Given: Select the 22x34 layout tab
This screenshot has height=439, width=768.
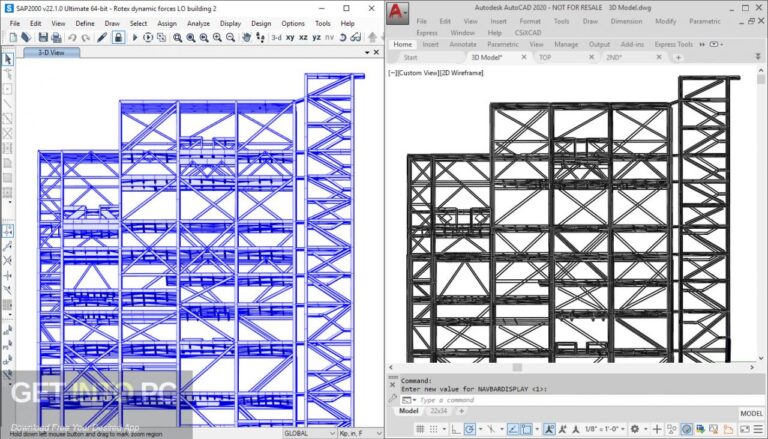Looking at the screenshot, I should tap(438, 411).
